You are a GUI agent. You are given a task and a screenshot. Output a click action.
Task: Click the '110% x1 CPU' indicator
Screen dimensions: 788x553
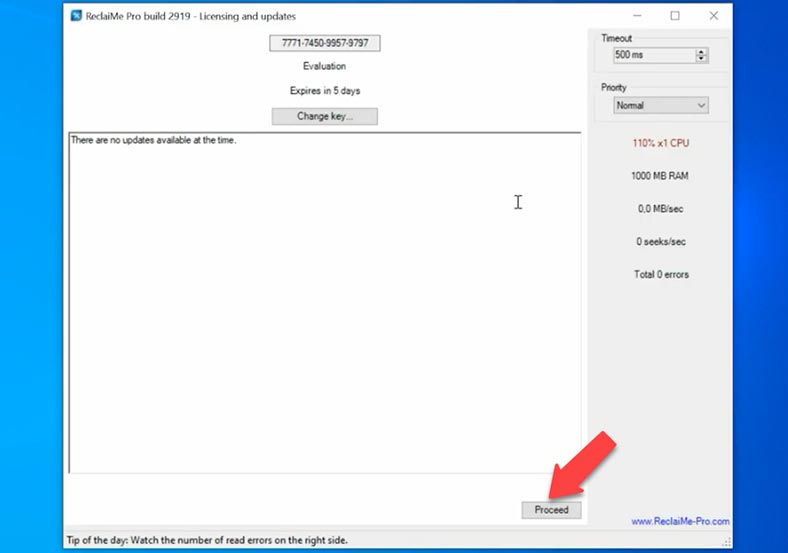[660, 143]
